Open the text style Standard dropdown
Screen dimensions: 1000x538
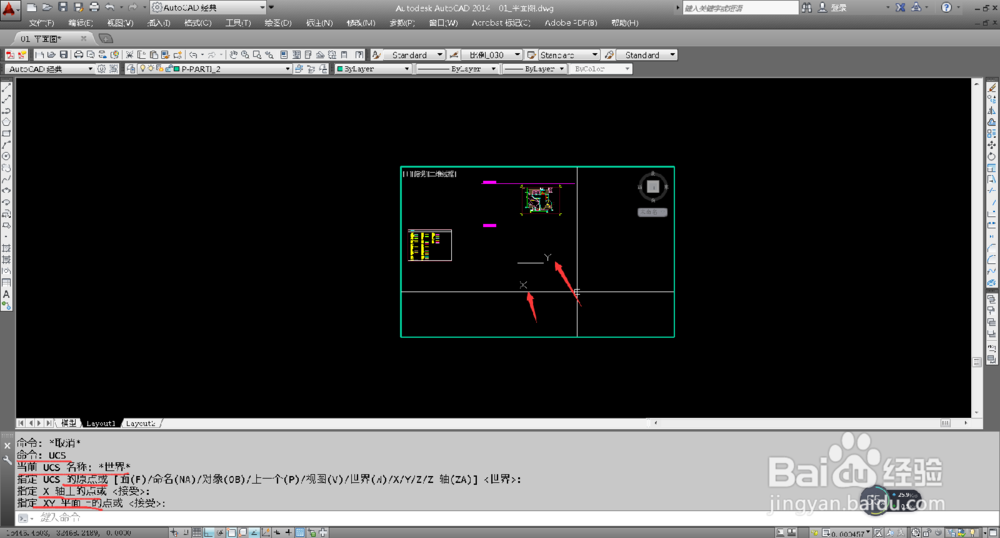[414, 55]
